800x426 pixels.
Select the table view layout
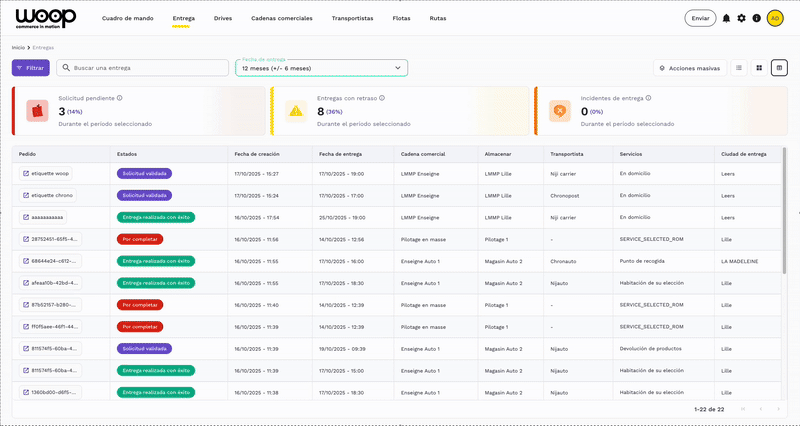[x=779, y=68]
